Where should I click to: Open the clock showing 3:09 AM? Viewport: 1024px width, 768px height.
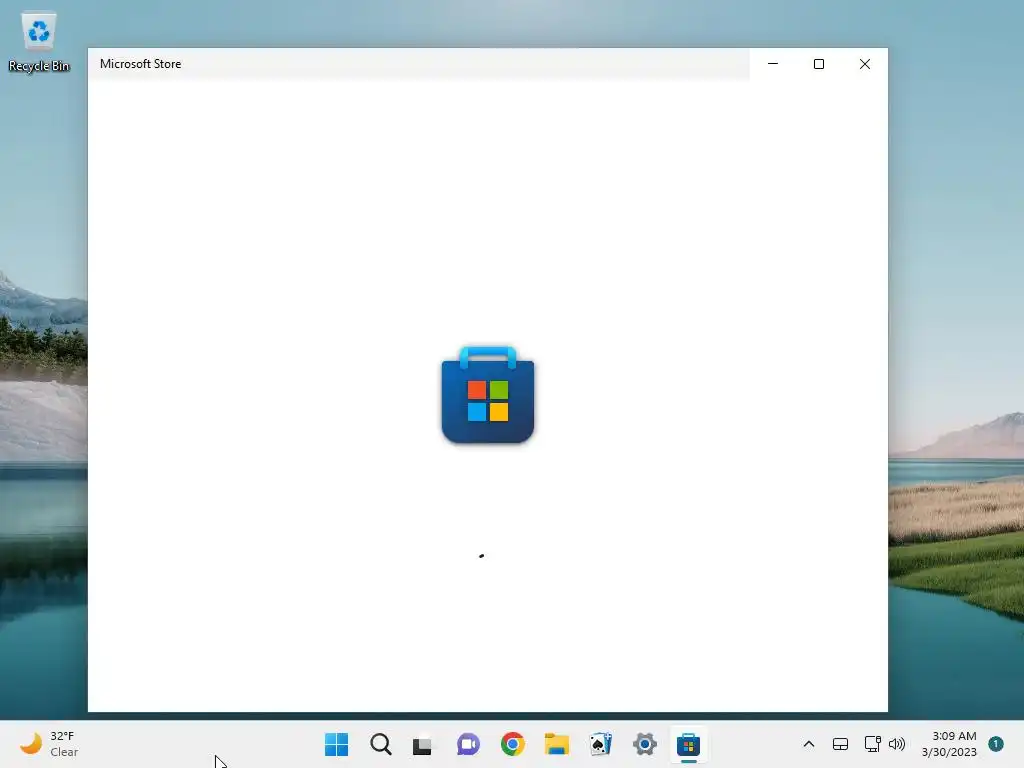point(949,744)
